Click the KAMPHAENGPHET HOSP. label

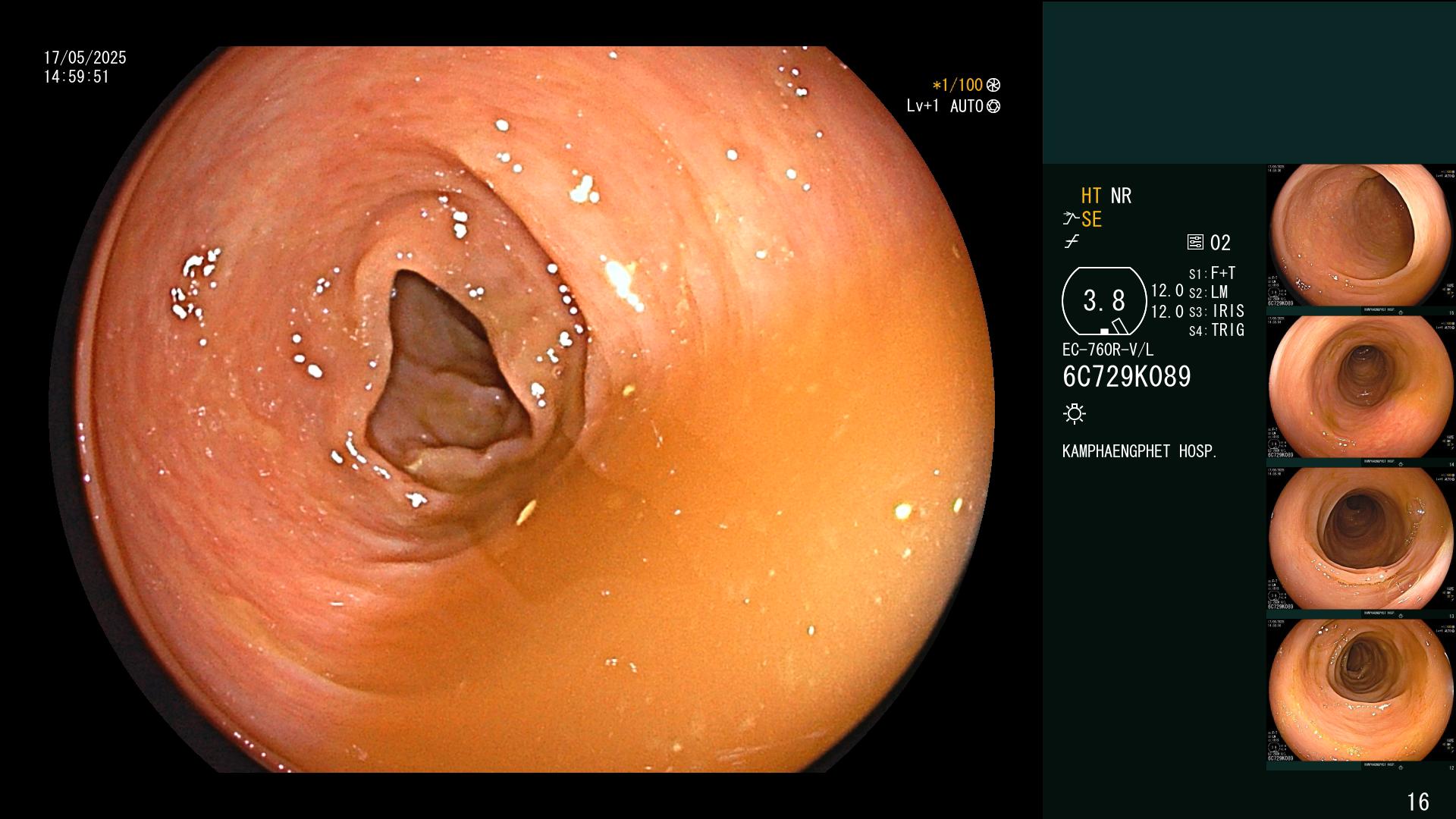(x=1140, y=451)
